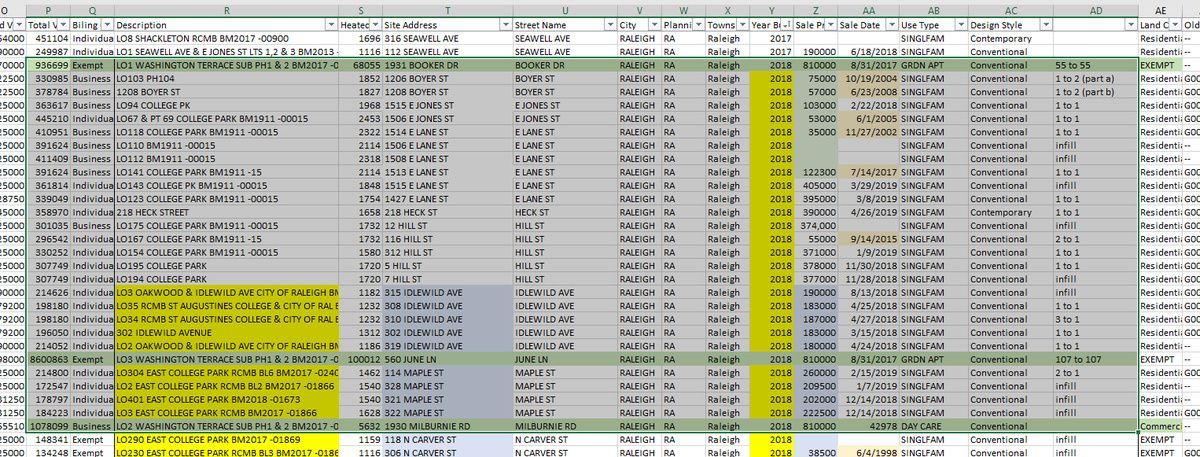The image size is (1200, 457).
Task: Select the sale date '6/23/2008'
Action: tap(867, 91)
